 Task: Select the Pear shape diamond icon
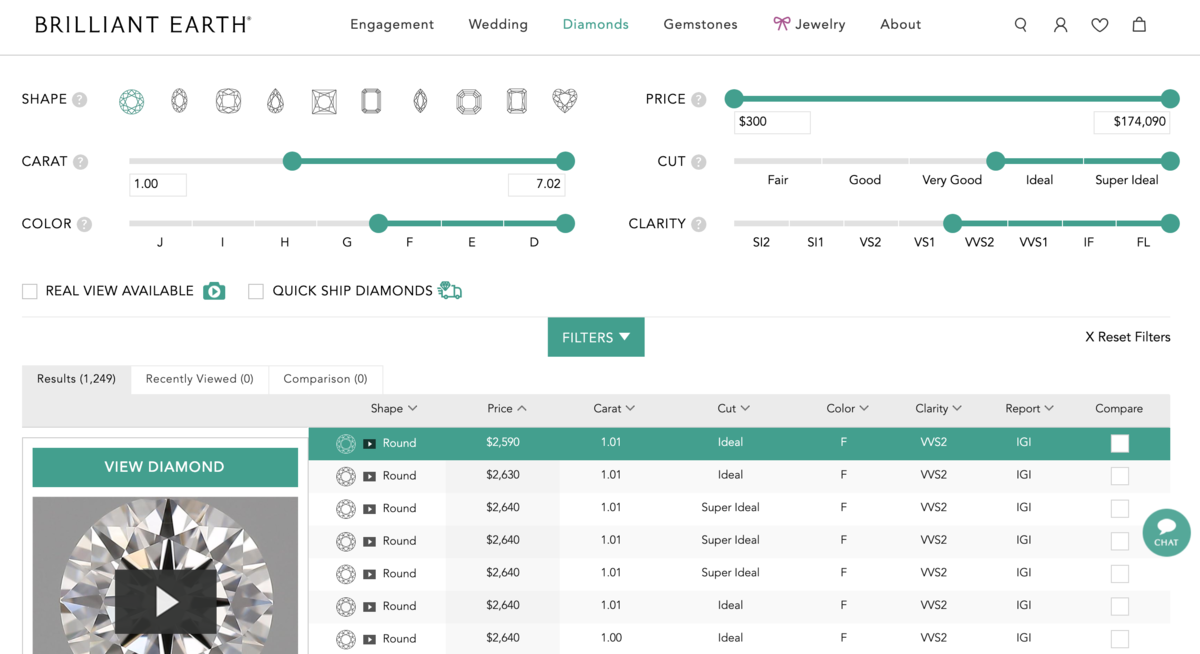click(275, 101)
